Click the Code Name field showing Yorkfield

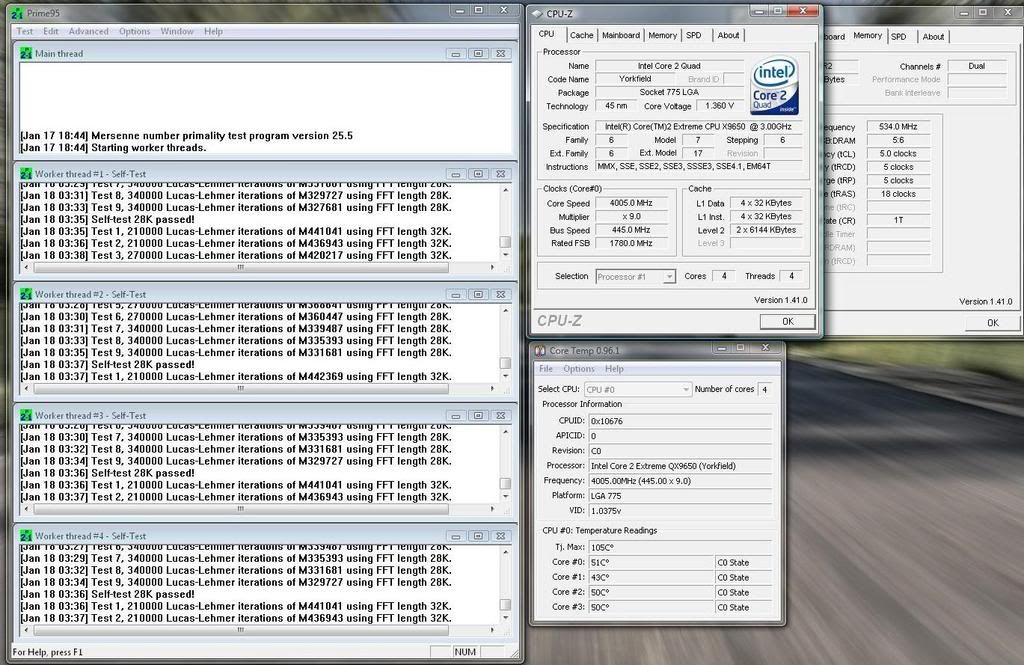(x=635, y=79)
